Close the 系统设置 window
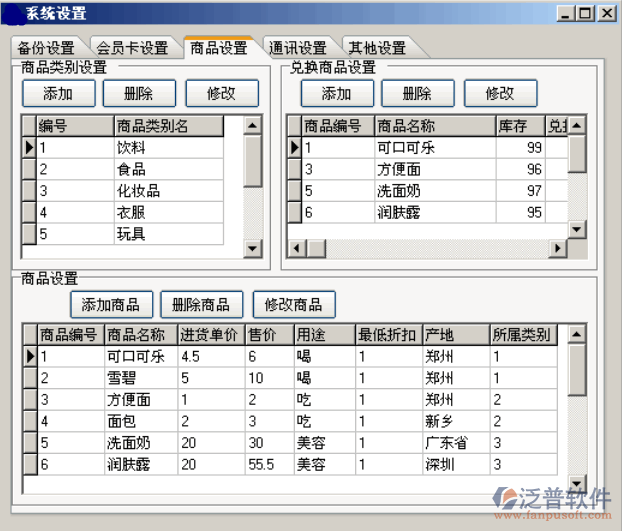The image size is (622, 531). [x=607, y=13]
